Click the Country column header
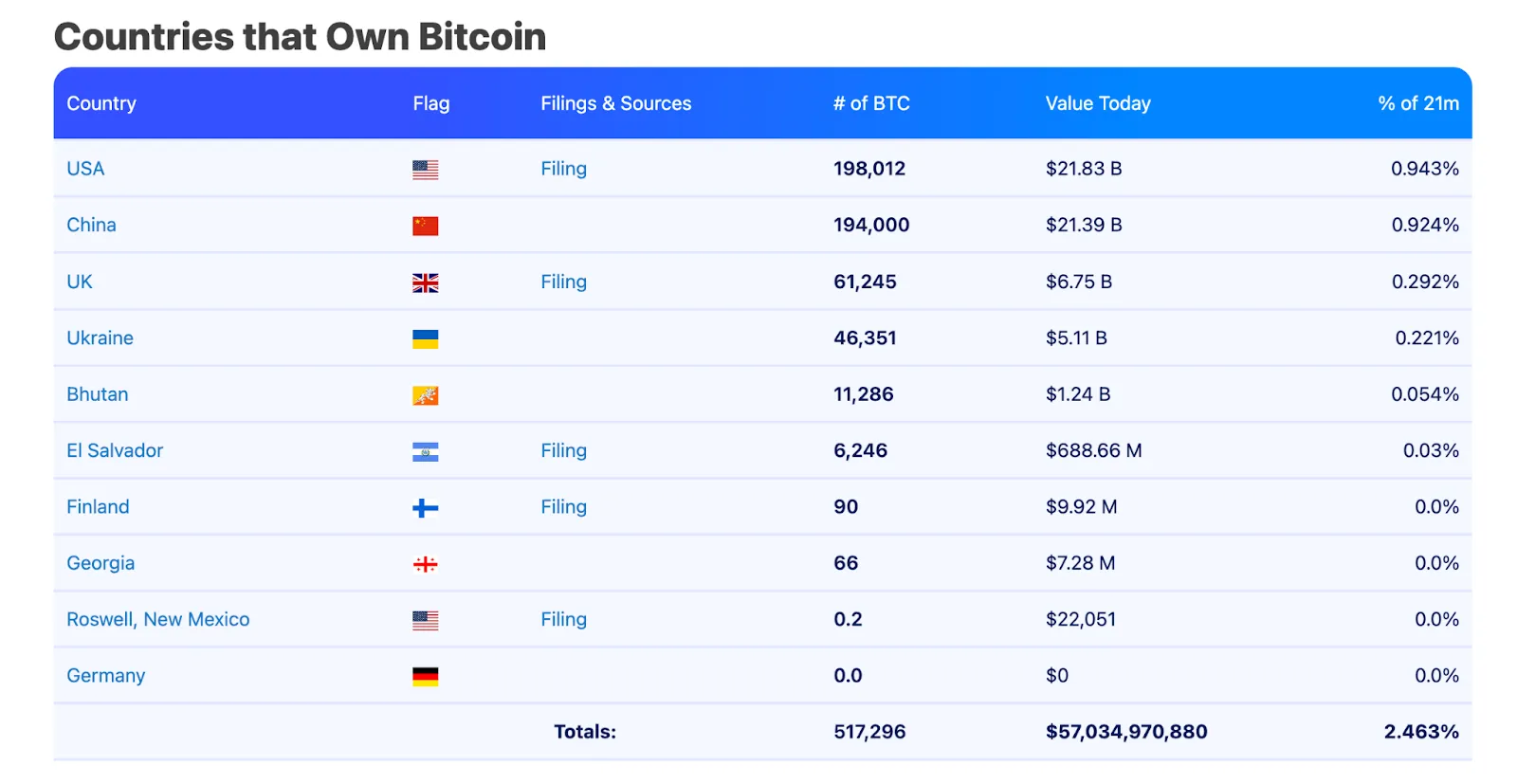Viewport: 1517px width, 784px height. pos(101,103)
